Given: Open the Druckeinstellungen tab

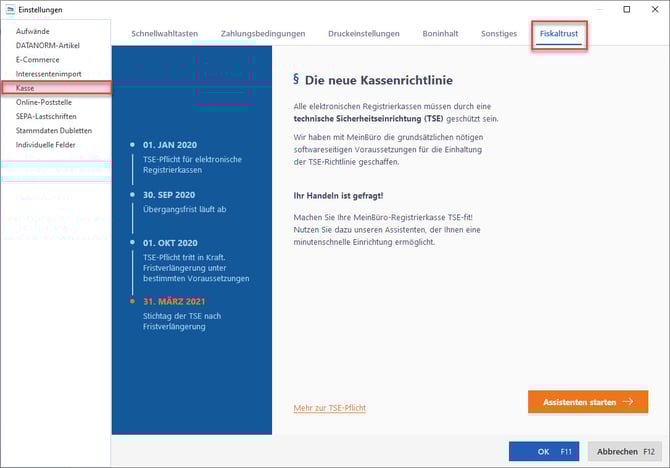Looking at the screenshot, I should (364, 34).
